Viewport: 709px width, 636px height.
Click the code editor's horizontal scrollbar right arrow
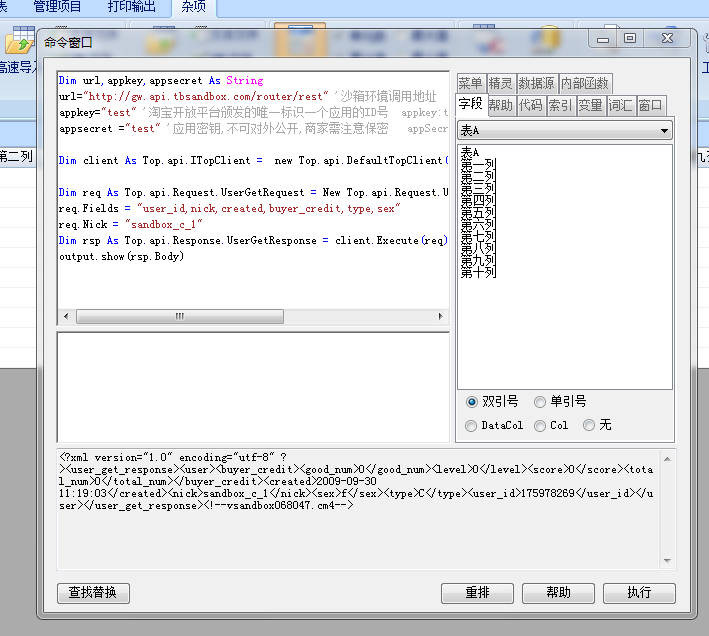coord(441,316)
